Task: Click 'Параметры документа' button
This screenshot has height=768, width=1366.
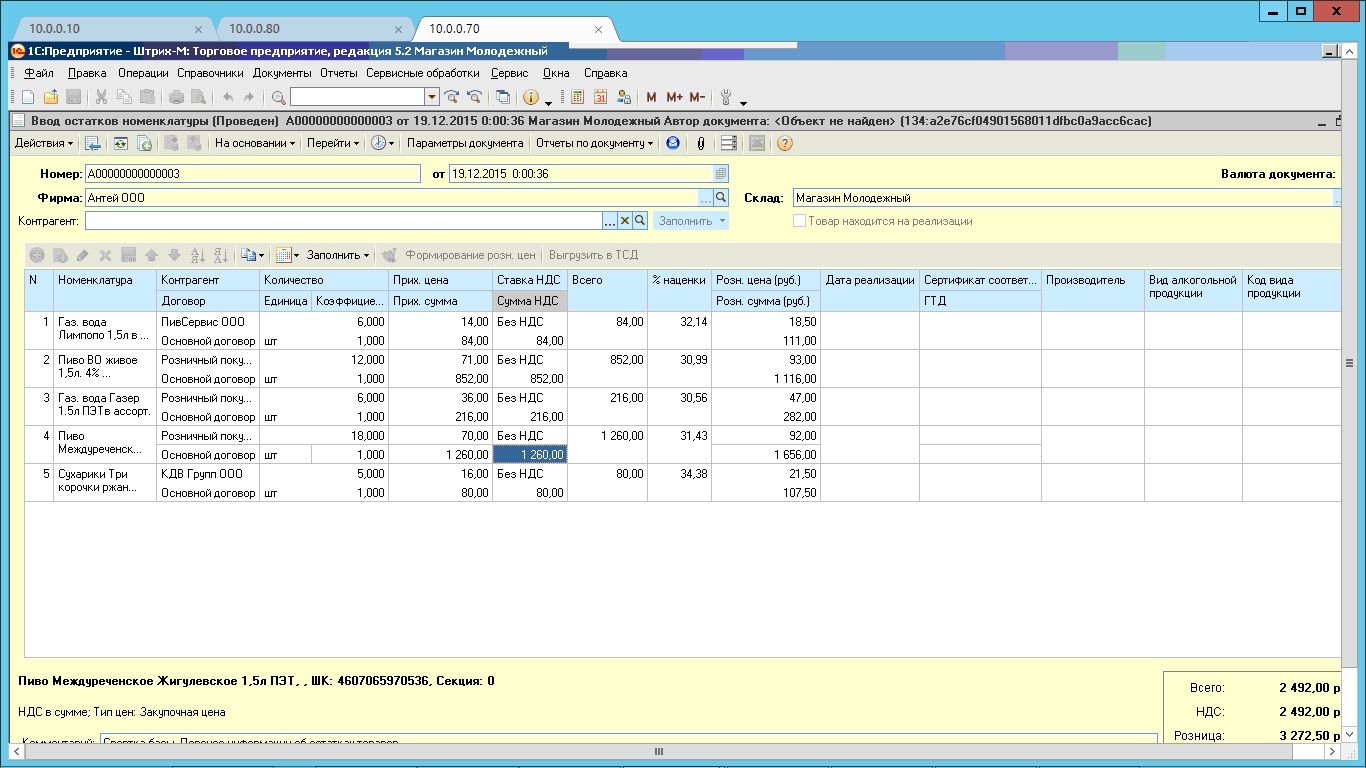Action: 464,143
